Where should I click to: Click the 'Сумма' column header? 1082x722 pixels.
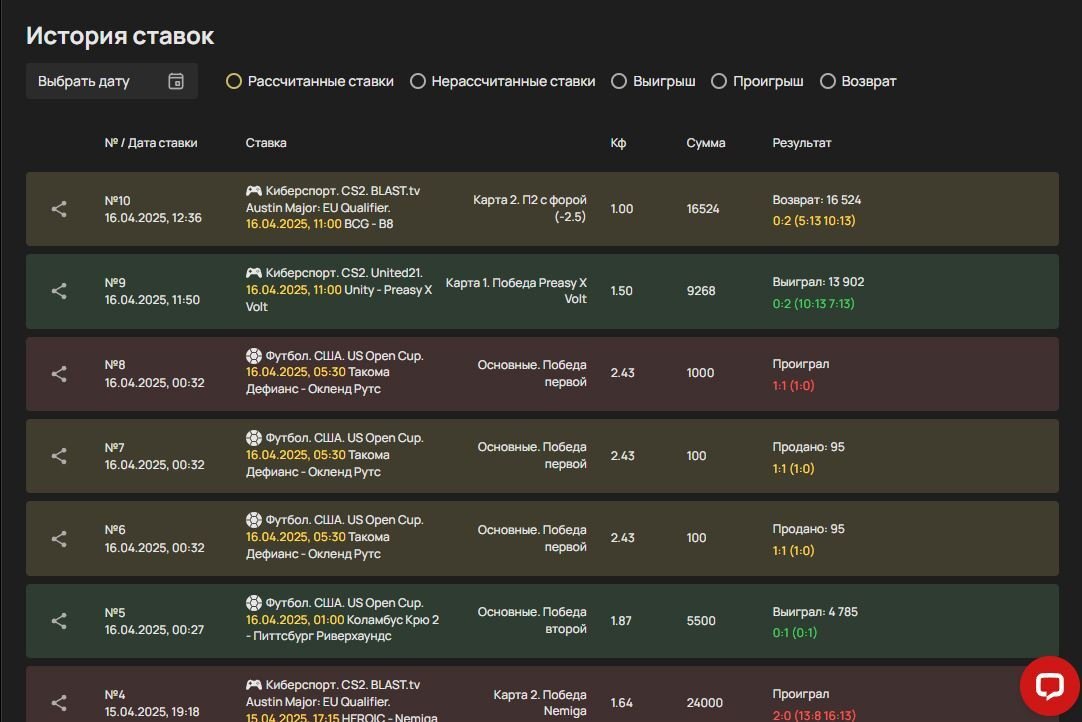(706, 143)
